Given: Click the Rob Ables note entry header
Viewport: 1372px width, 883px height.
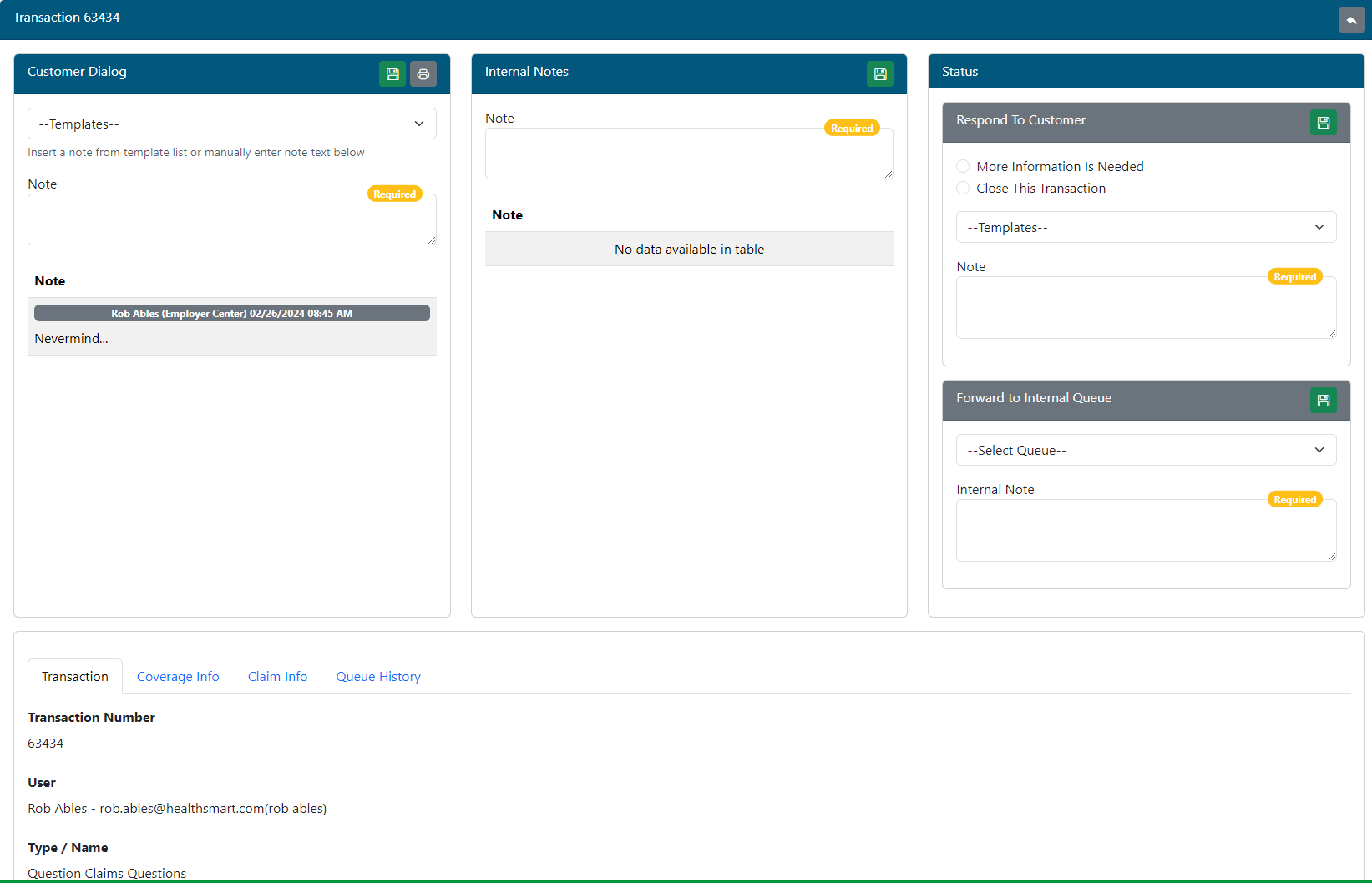Looking at the screenshot, I should click(231, 314).
